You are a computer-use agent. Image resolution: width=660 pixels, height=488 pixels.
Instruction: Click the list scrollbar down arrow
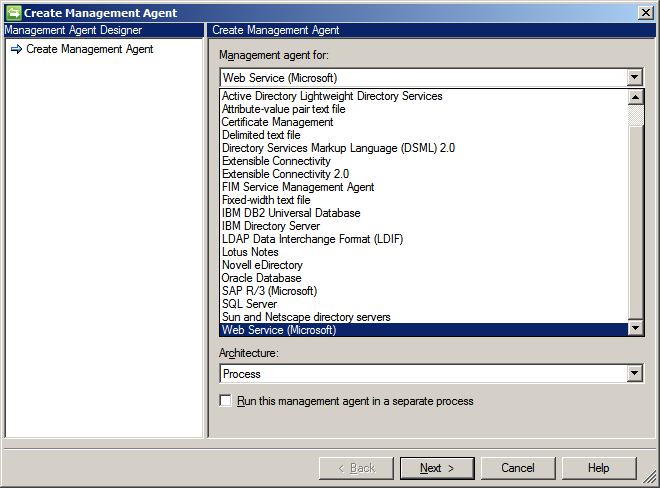635,327
